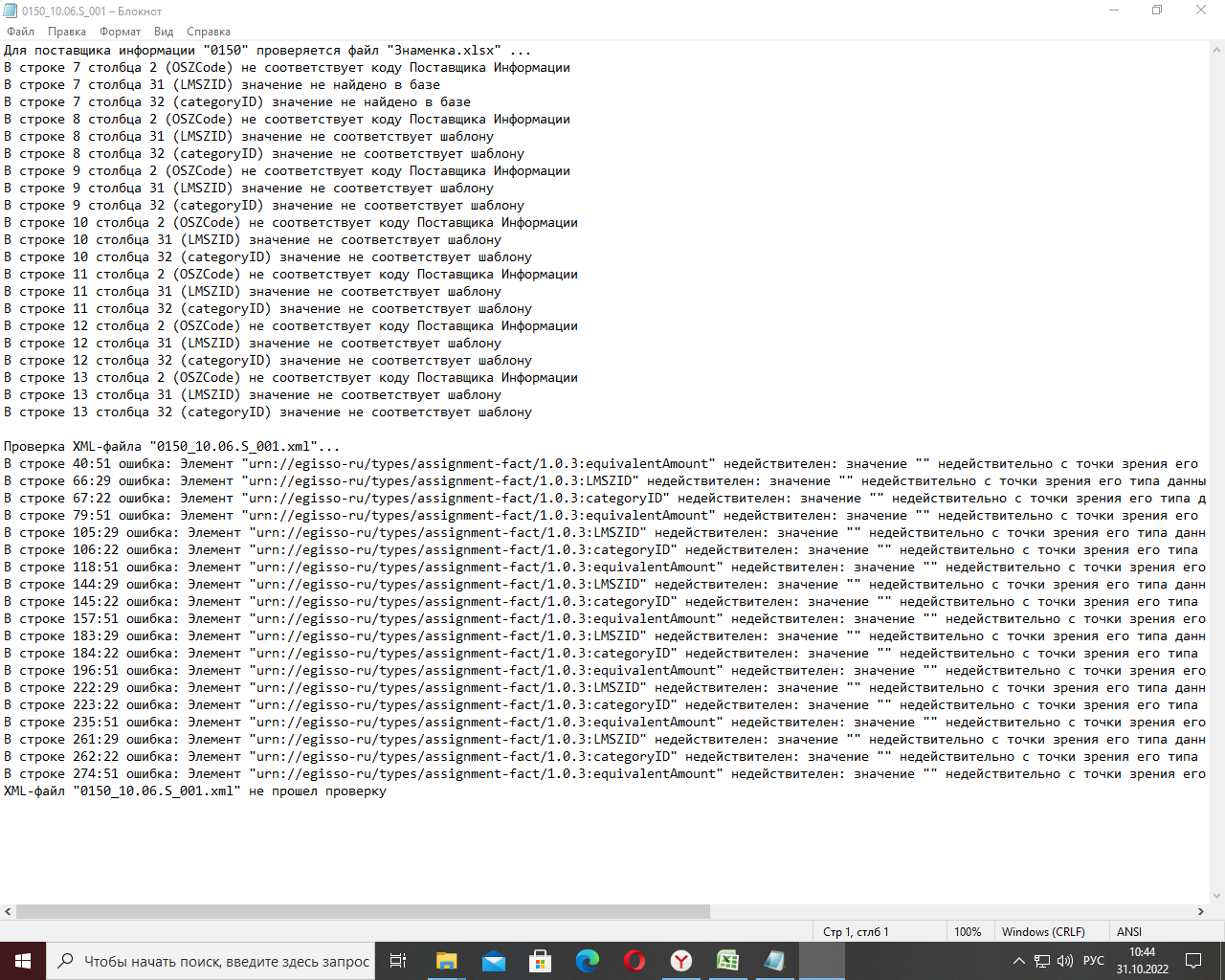
Task: Open the Mail app from taskbar
Action: [x=494, y=961]
